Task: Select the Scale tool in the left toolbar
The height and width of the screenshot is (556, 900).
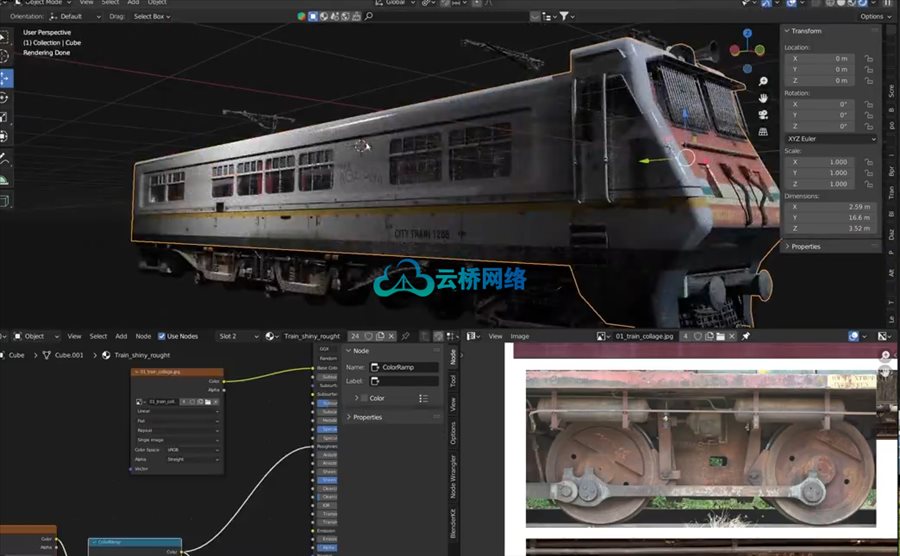Action: point(4,117)
